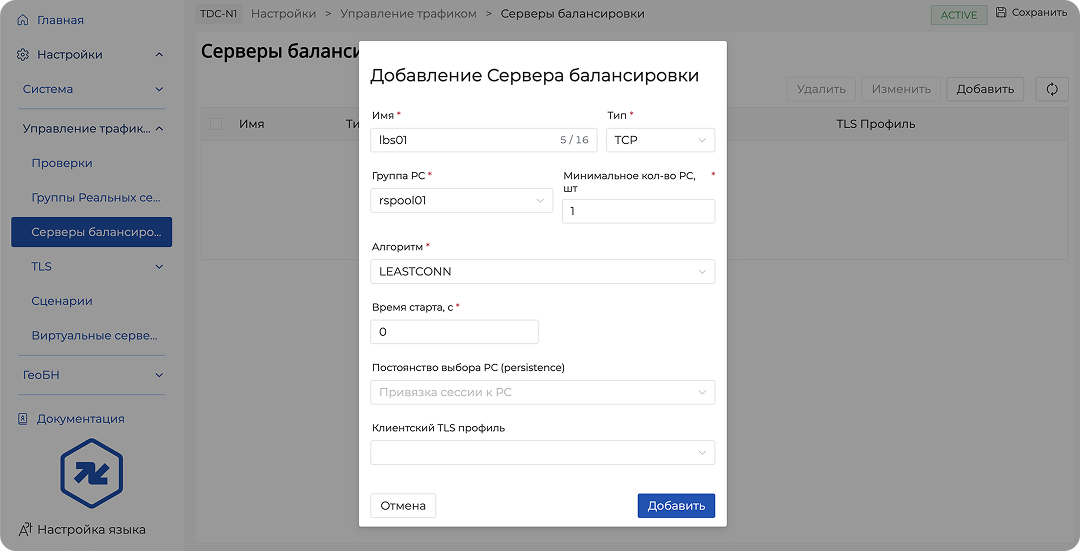Click the refresh icon button
Image resolution: width=1080 pixels, height=551 pixels.
point(1052,89)
